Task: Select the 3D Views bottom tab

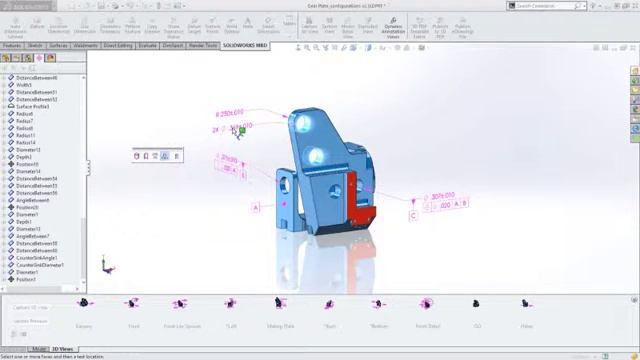Action: pos(62,349)
